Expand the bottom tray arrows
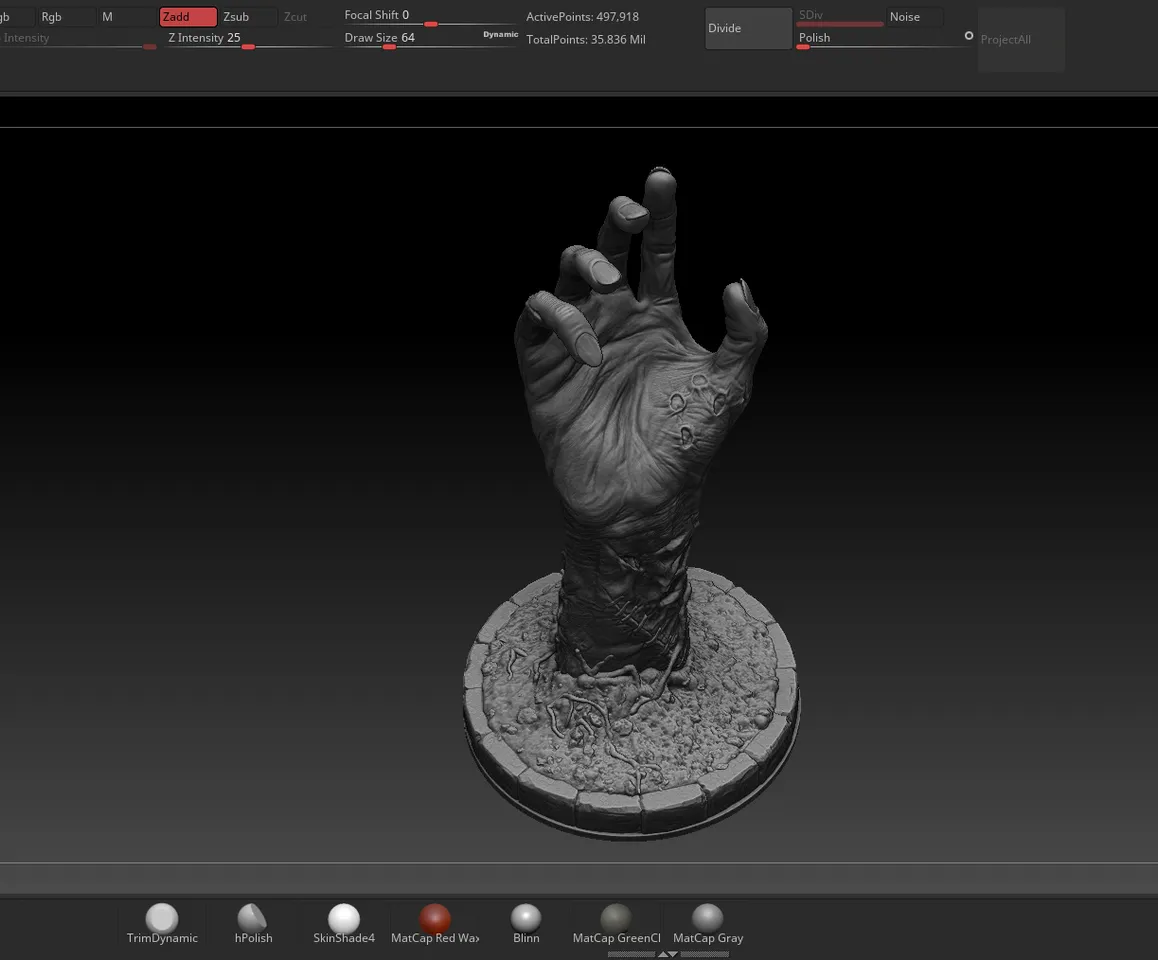 [x=668, y=953]
